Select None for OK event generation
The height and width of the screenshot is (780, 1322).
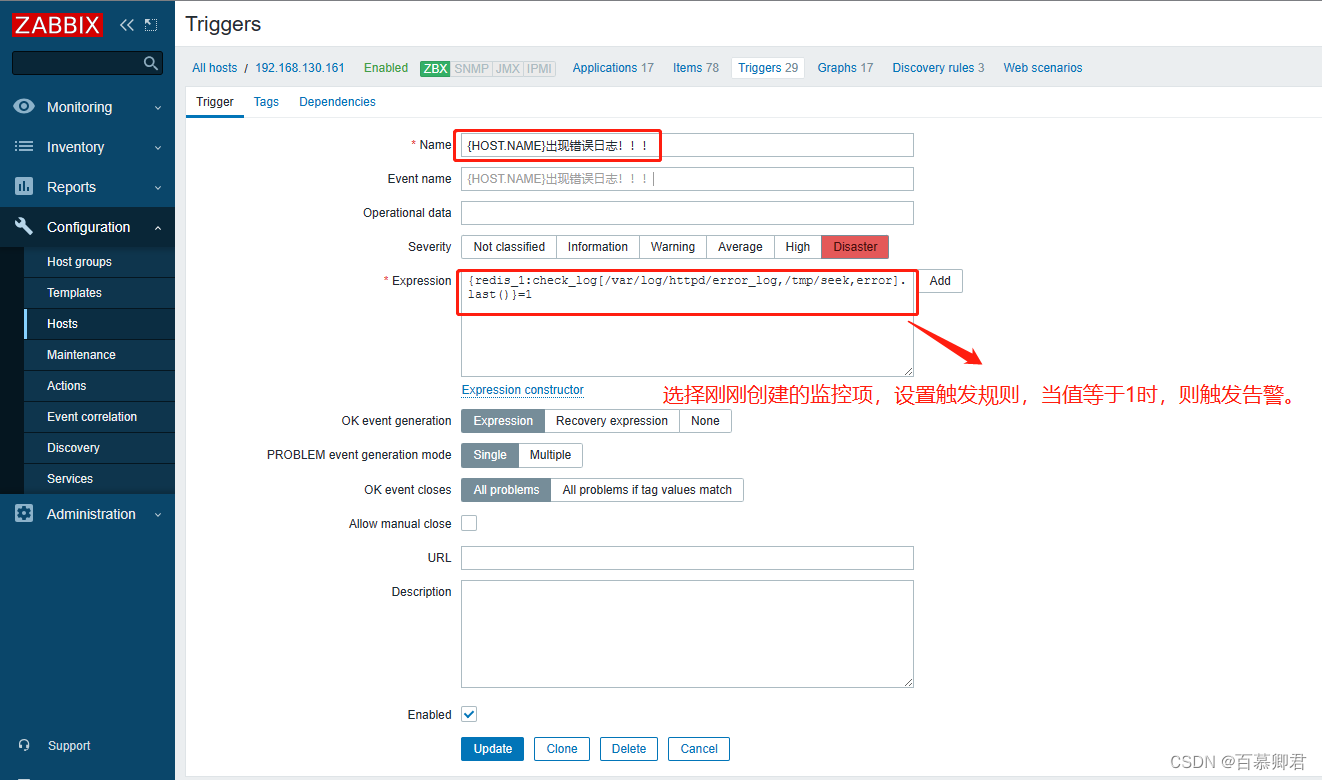click(705, 421)
